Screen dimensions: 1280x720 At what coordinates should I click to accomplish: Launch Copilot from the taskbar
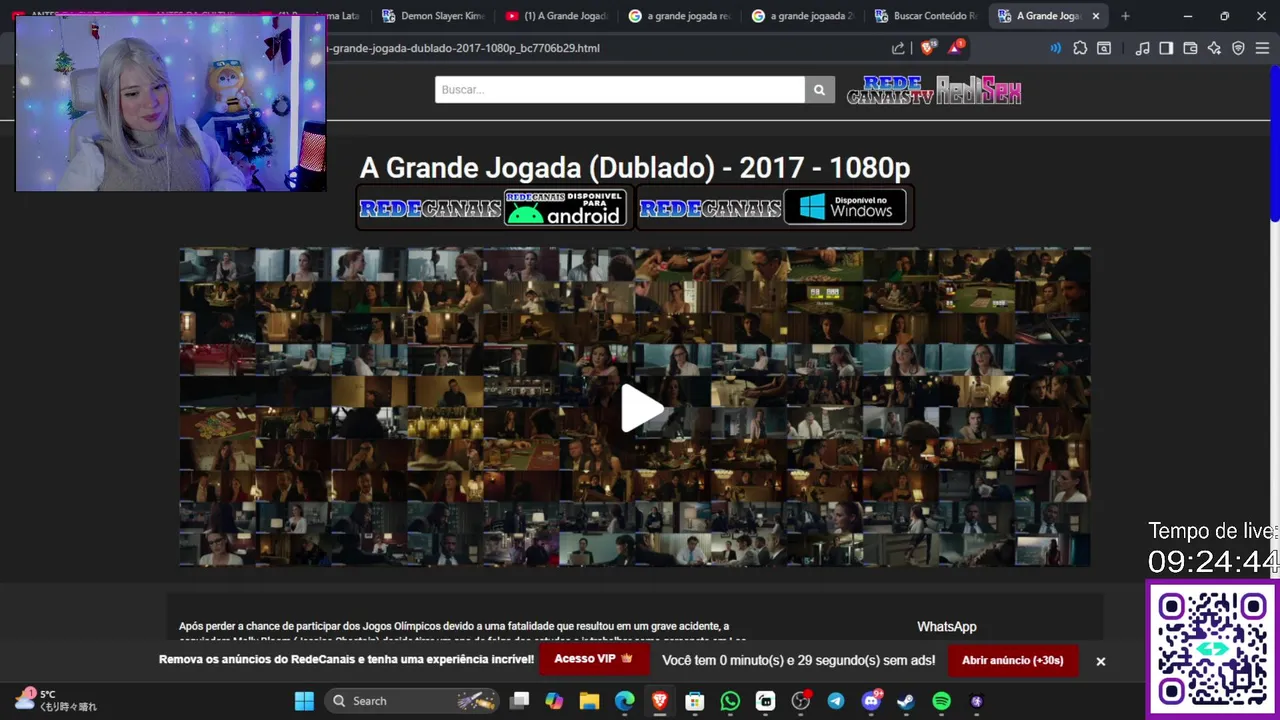pos(554,701)
